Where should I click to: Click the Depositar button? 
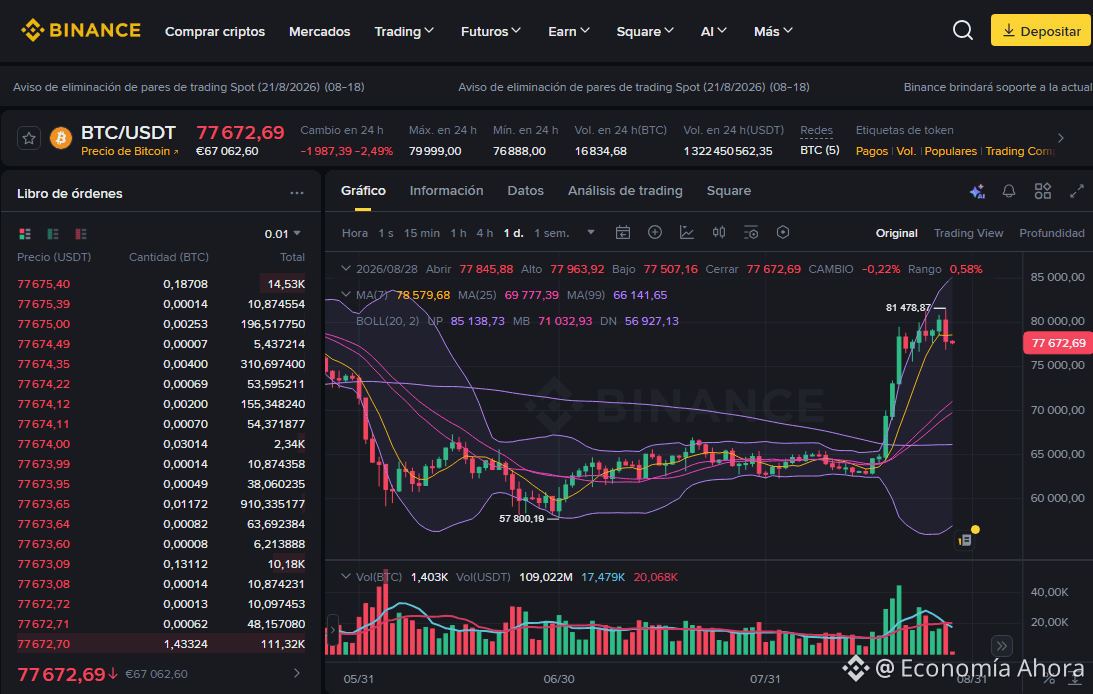1041,31
